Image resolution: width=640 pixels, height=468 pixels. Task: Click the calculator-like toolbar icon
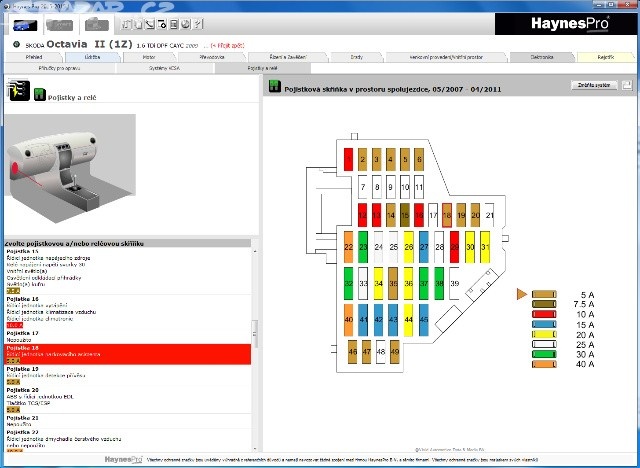point(174,24)
